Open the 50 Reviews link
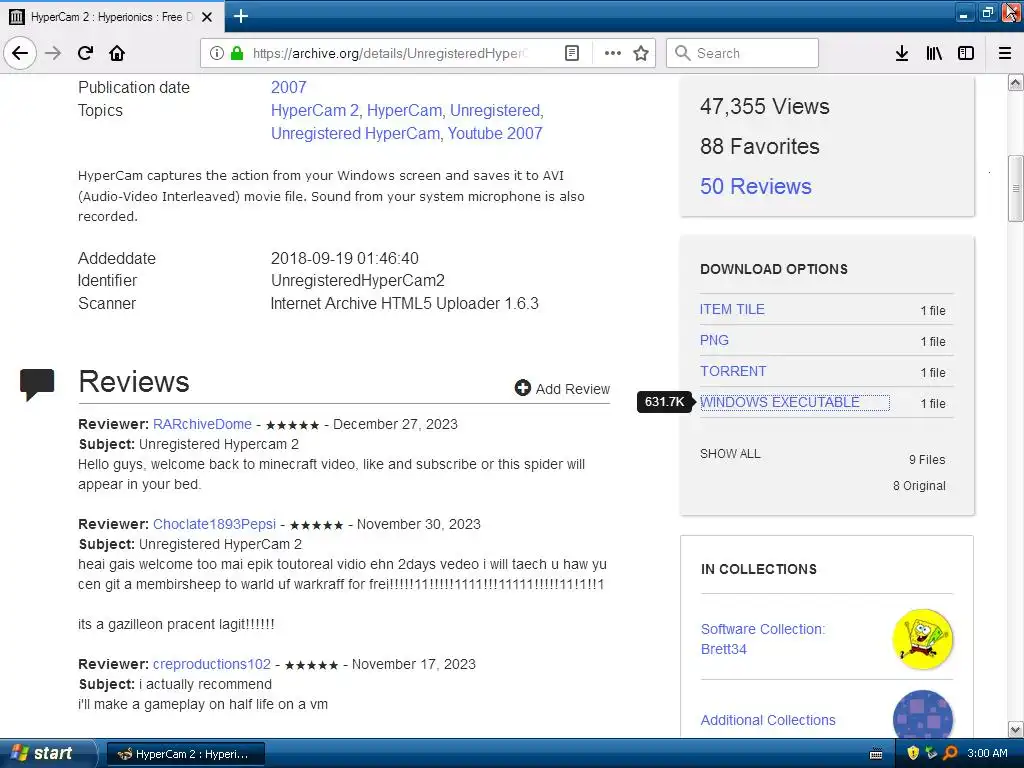This screenshot has height=768, width=1024. pos(756,186)
